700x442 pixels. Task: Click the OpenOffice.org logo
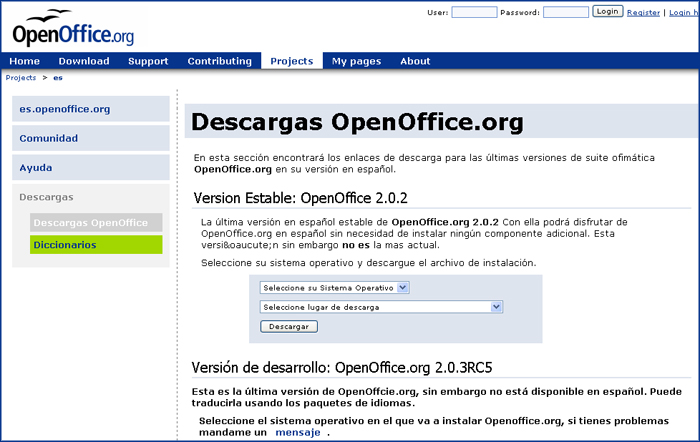coord(72,28)
